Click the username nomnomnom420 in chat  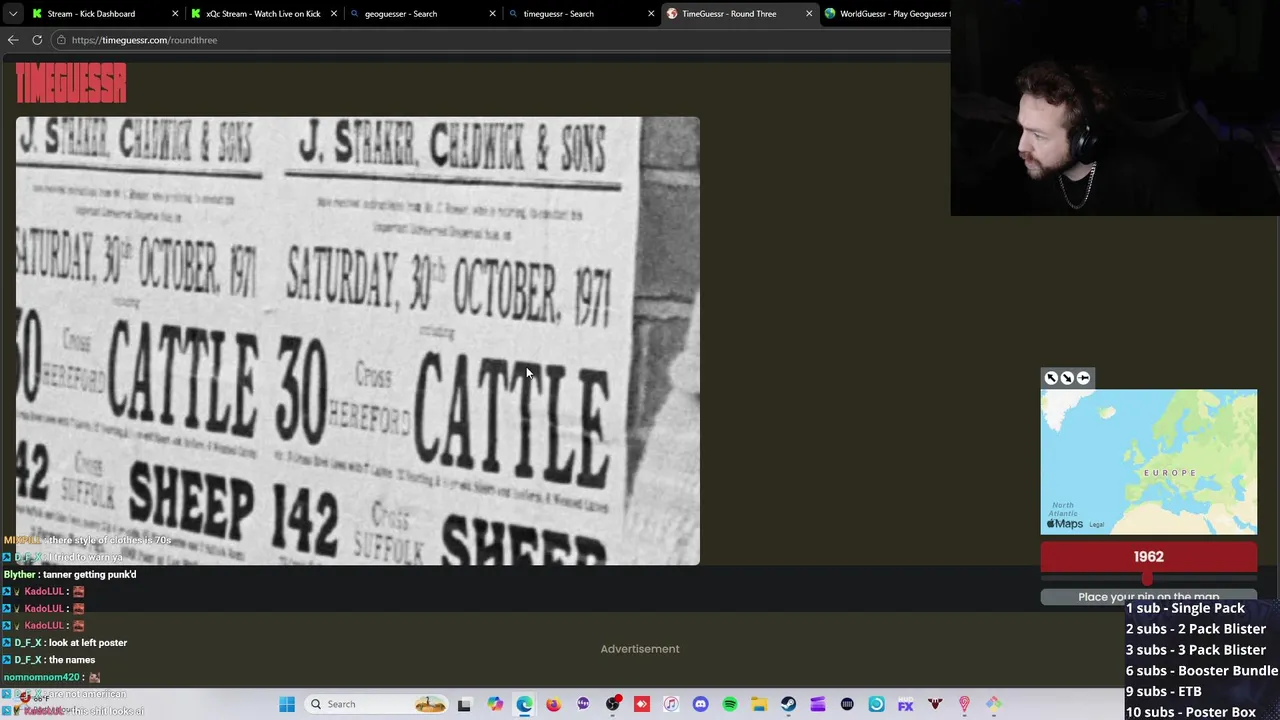coord(41,677)
